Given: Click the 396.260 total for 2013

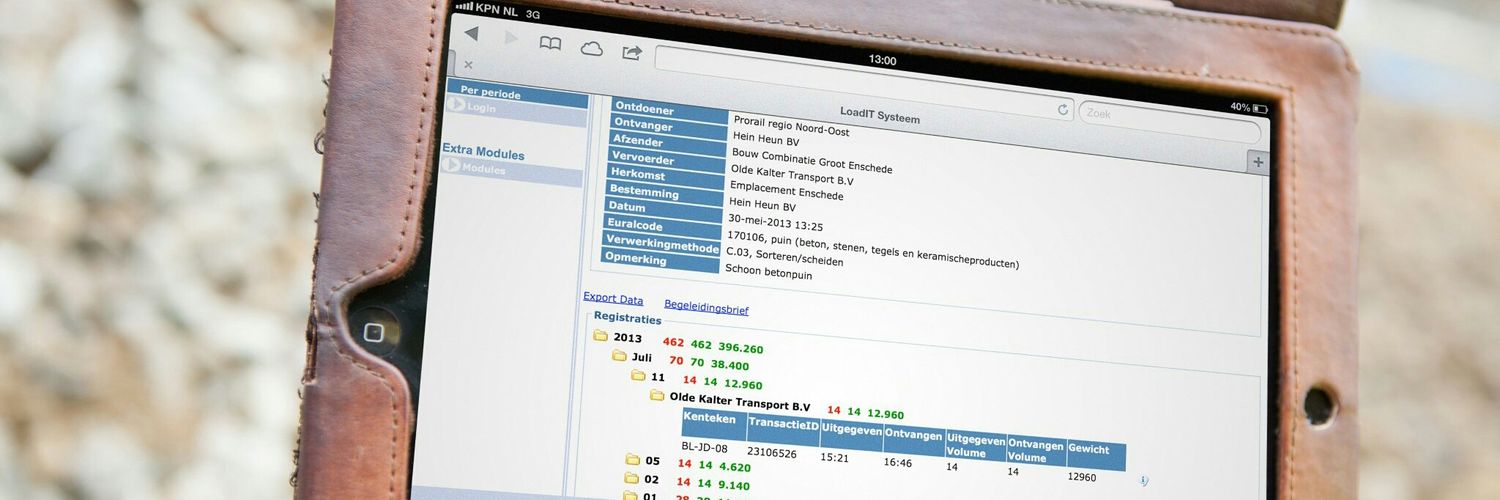Looking at the screenshot, I should [x=741, y=348].
